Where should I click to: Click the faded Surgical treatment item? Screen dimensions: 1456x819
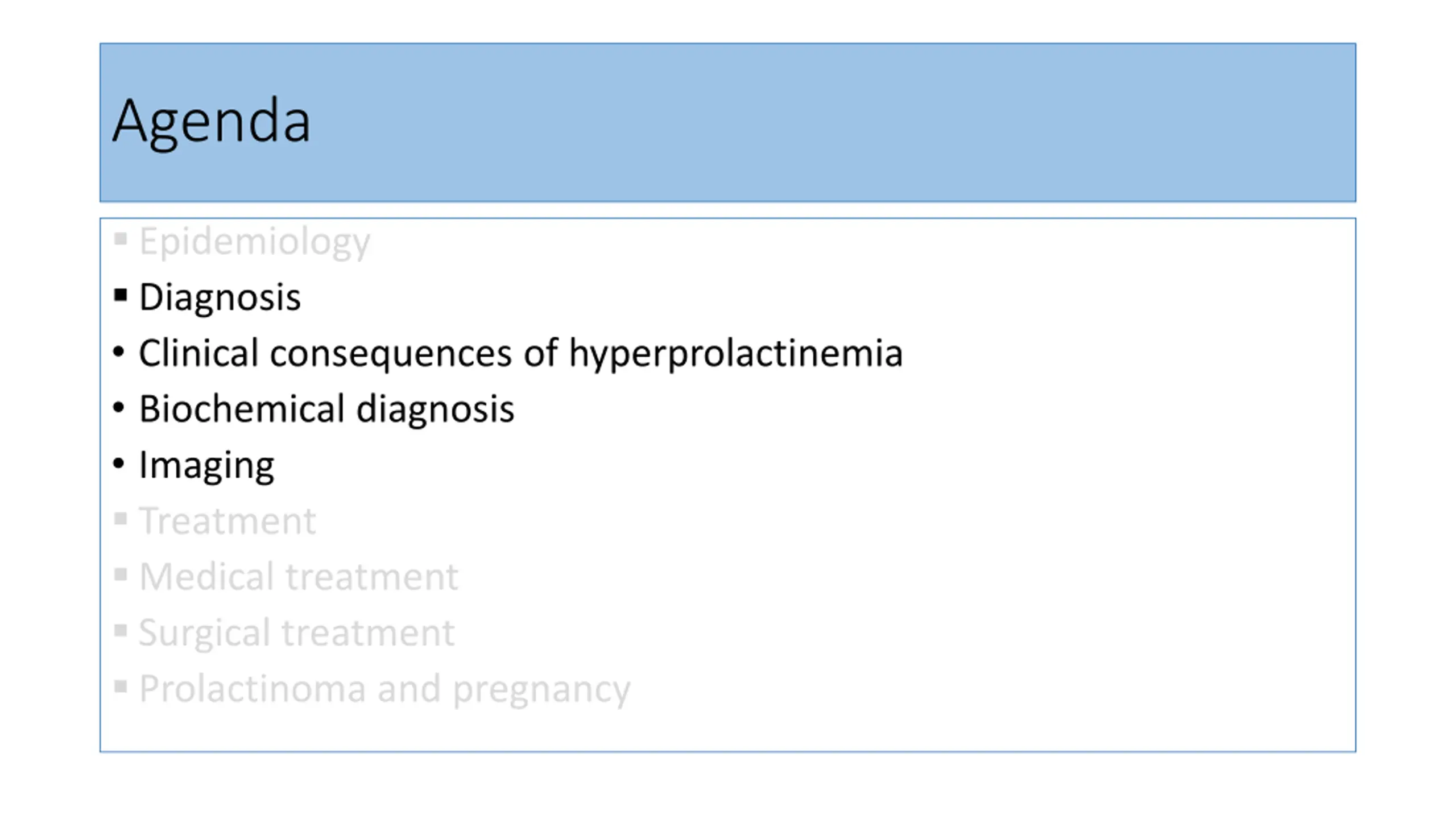coord(296,632)
